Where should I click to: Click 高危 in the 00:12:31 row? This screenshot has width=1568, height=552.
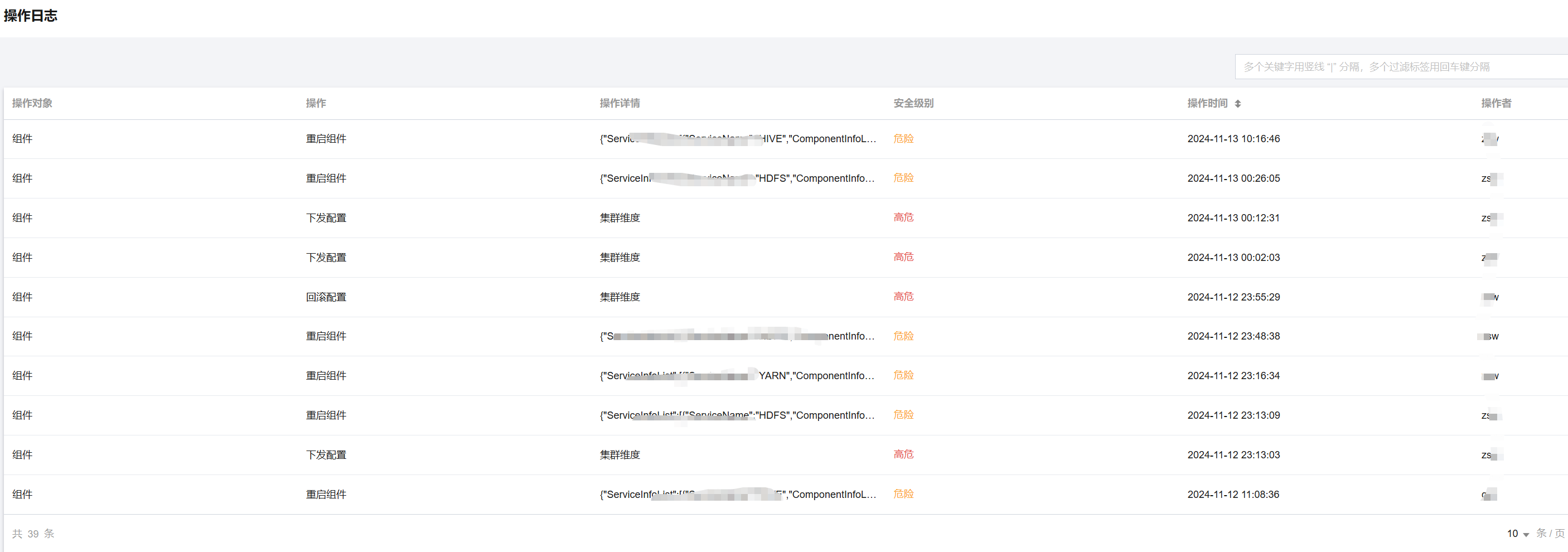point(903,217)
